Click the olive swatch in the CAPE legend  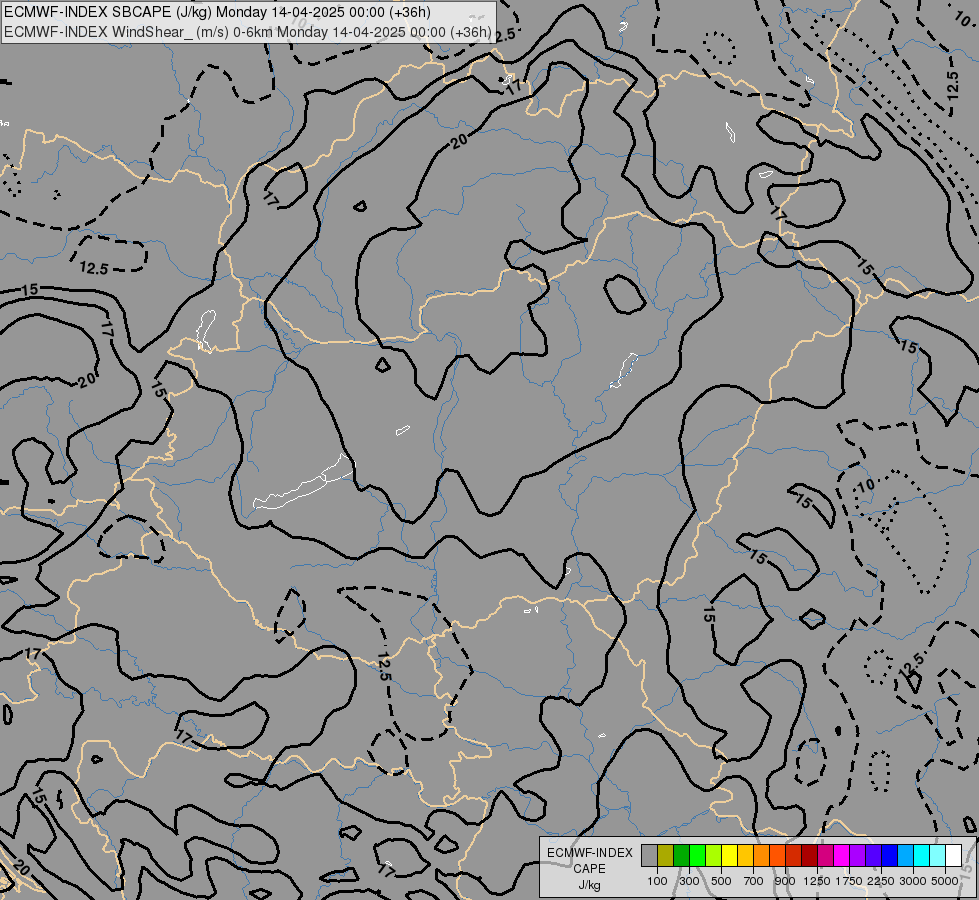[x=666, y=855]
